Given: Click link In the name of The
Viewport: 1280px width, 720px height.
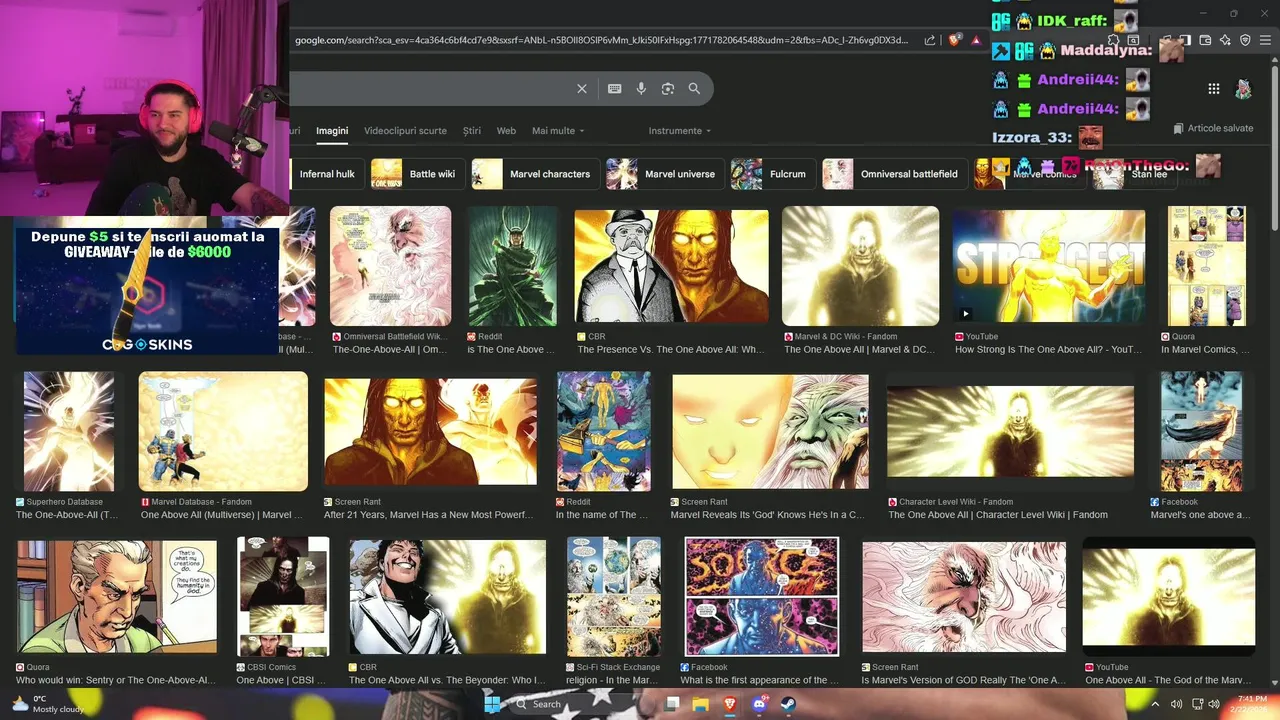Looking at the screenshot, I should point(602,515).
